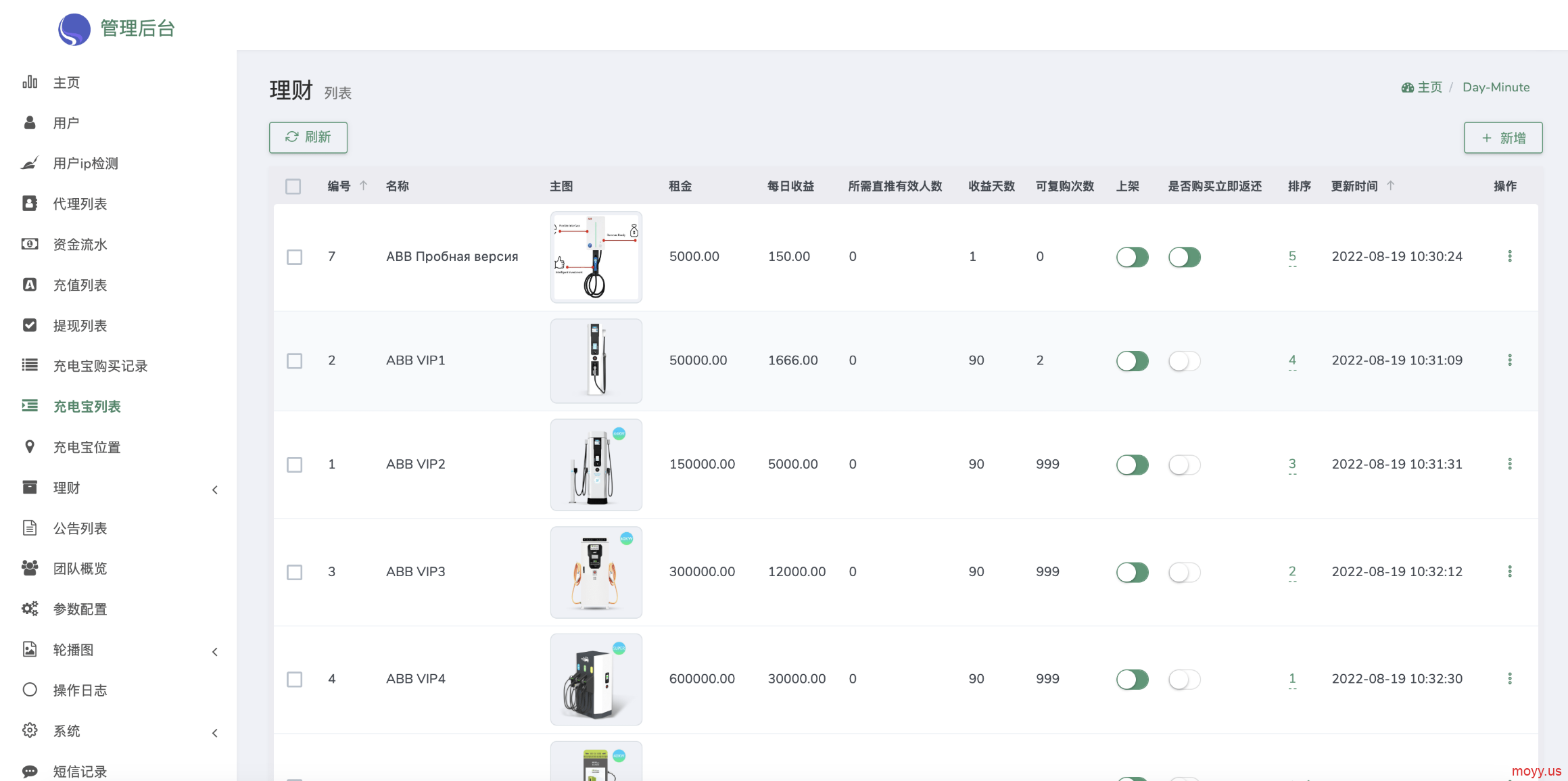Check the row checkbox for ABB Пробная версия
Viewport: 1568px width, 781px height.
[x=294, y=257]
